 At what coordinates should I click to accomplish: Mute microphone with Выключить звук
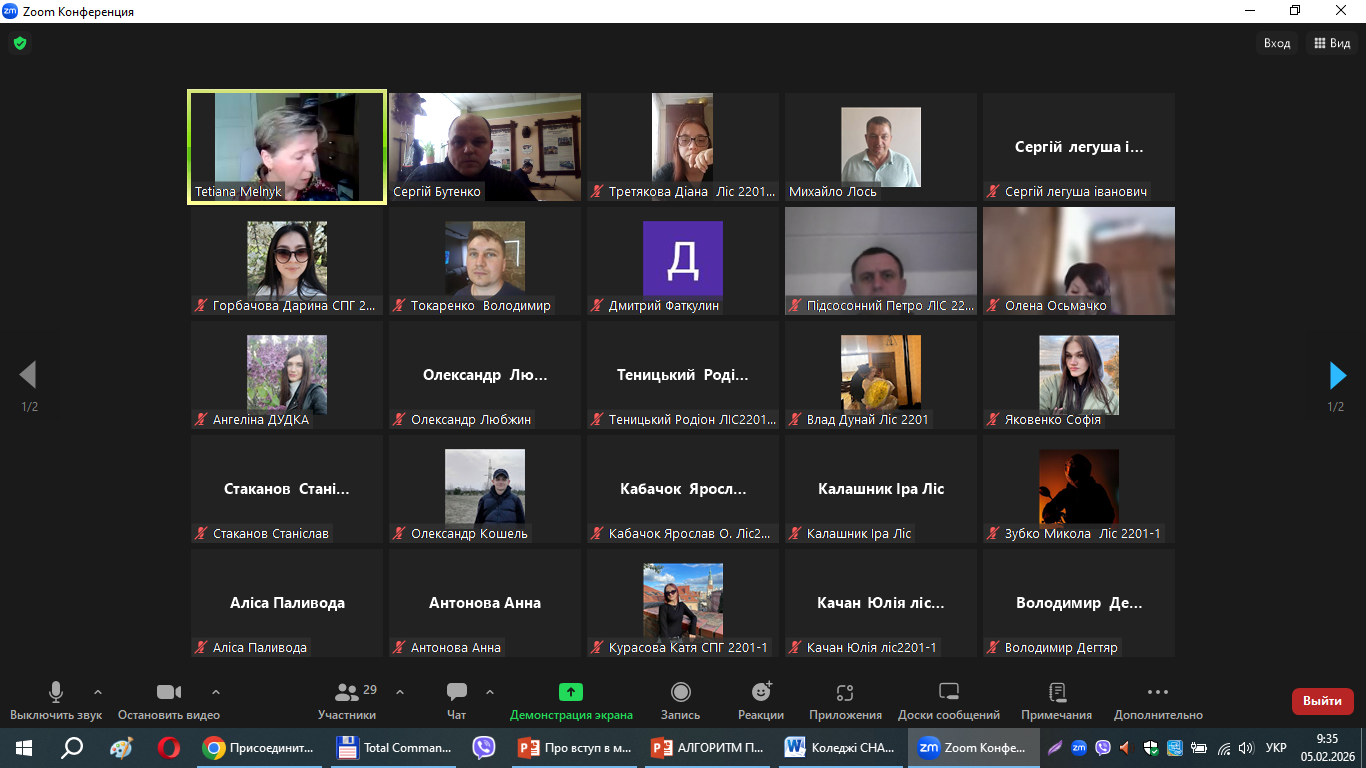pos(56,700)
